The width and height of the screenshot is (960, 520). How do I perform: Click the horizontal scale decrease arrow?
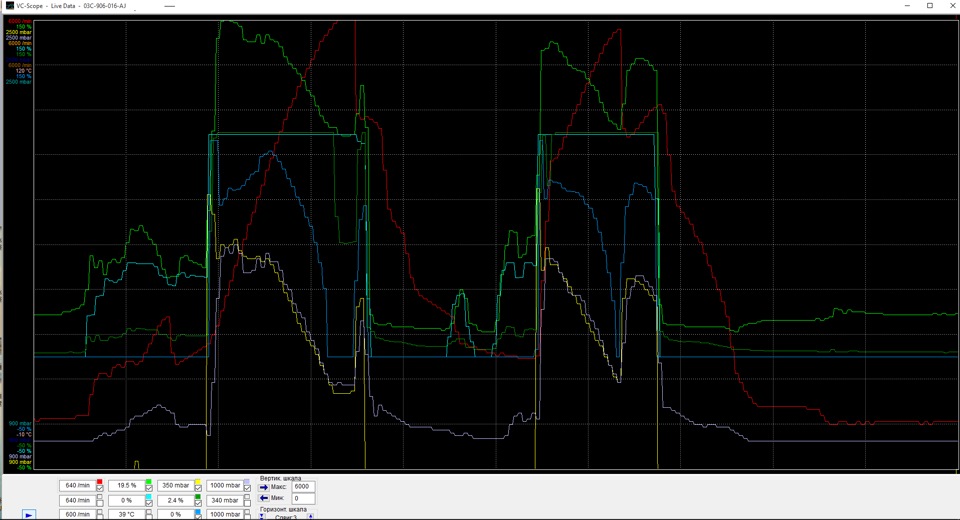(x=262, y=516)
